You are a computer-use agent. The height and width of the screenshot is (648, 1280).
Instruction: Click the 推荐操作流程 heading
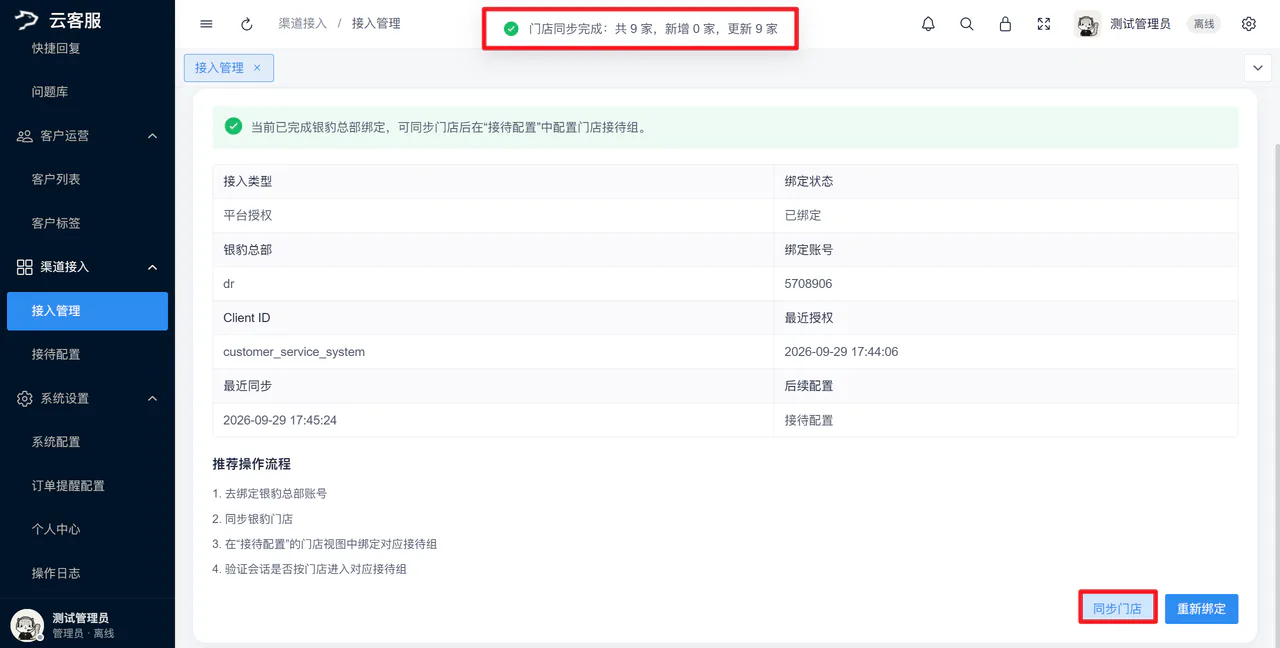pyautogui.click(x=251, y=464)
